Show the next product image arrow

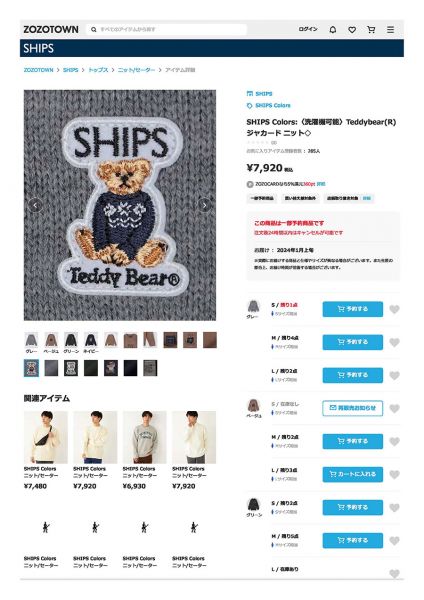(x=204, y=205)
